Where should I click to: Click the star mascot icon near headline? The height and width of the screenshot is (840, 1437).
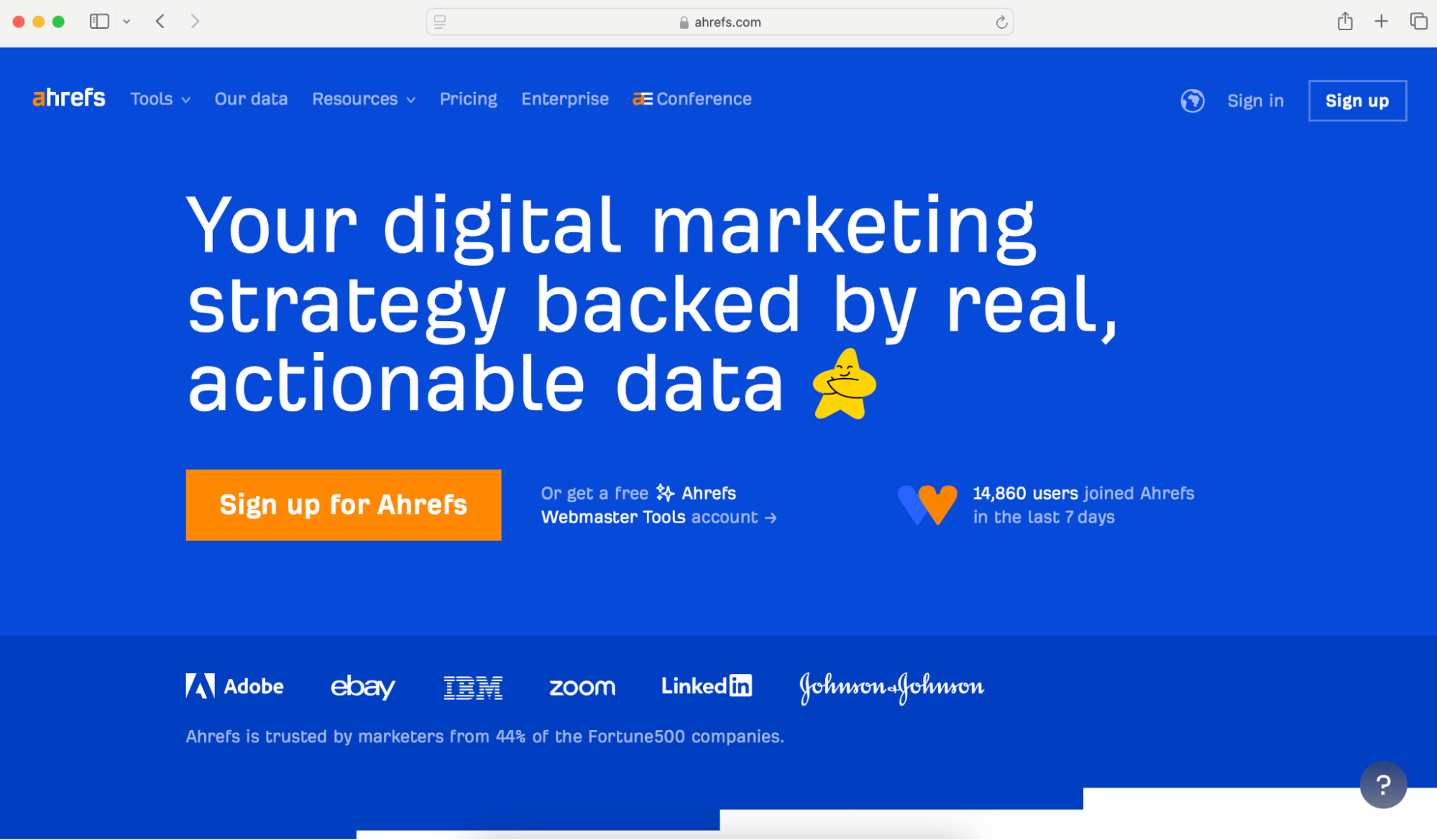(843, 383)
